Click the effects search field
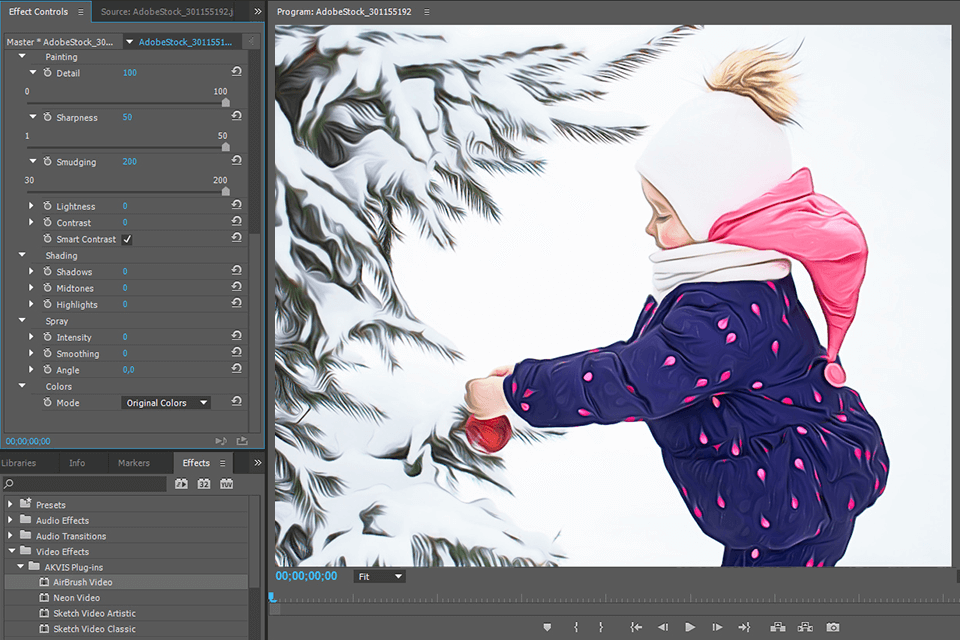The height and width of the screenshot is (640, 960). 85,484
